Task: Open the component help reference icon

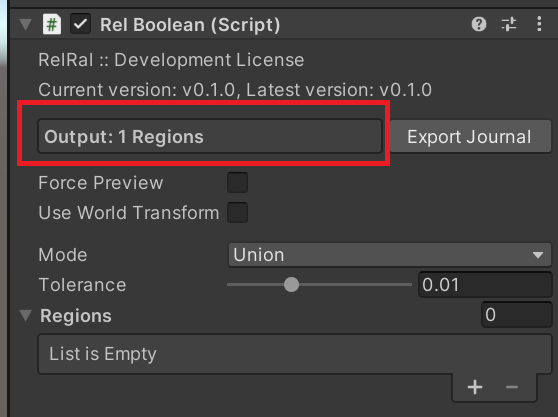Action: 479,24
